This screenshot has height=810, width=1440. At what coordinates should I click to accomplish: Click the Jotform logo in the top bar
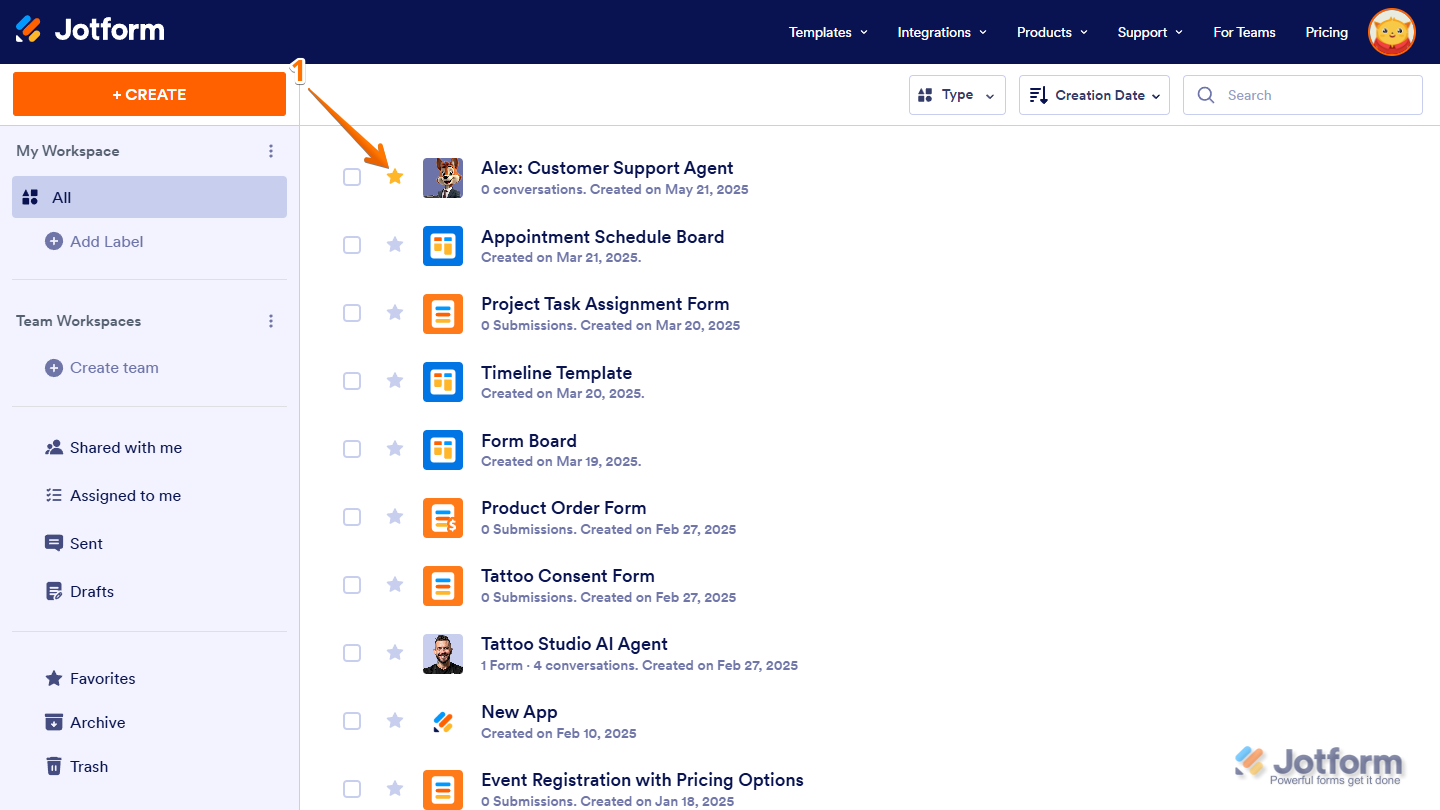[90, 29]
